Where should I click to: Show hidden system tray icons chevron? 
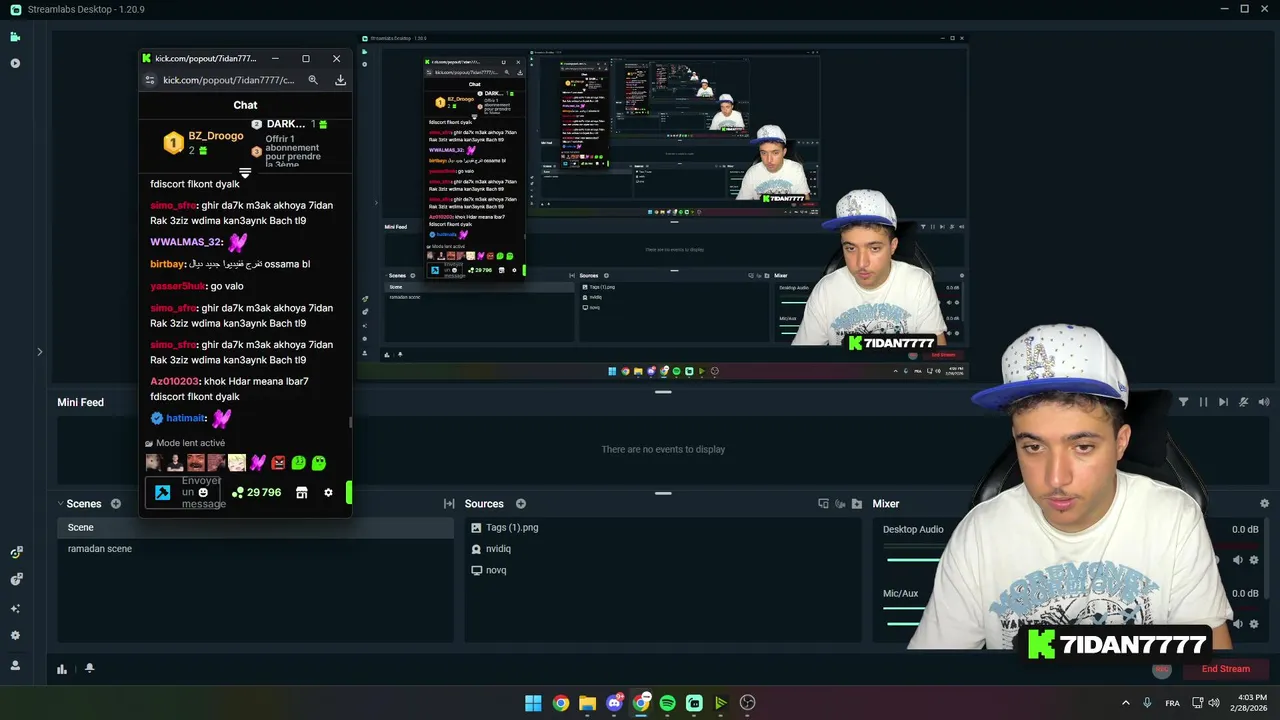pyautogui.click(x=1125, y=703)
